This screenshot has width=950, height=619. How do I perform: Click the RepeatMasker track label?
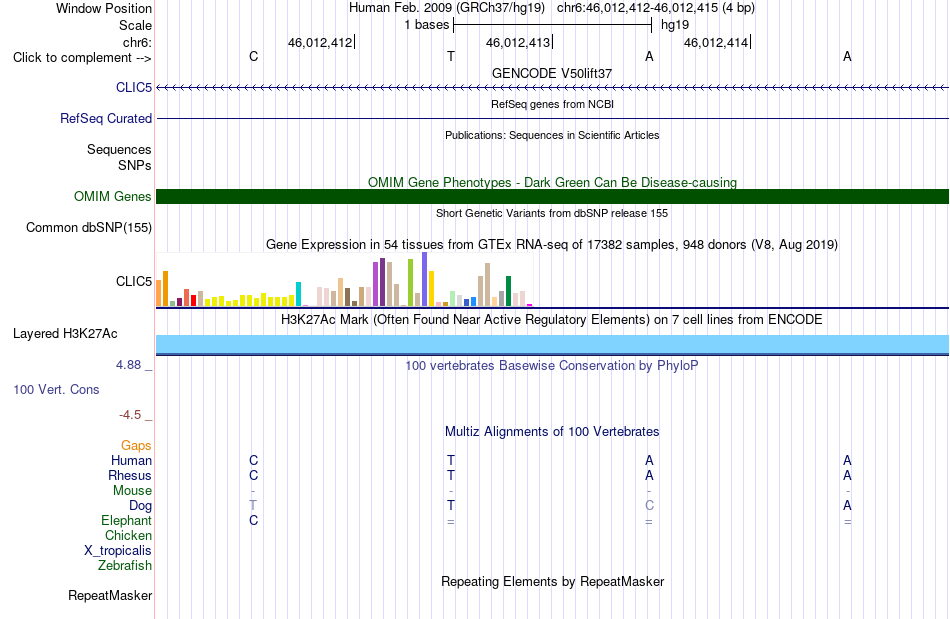pos(110,595)
